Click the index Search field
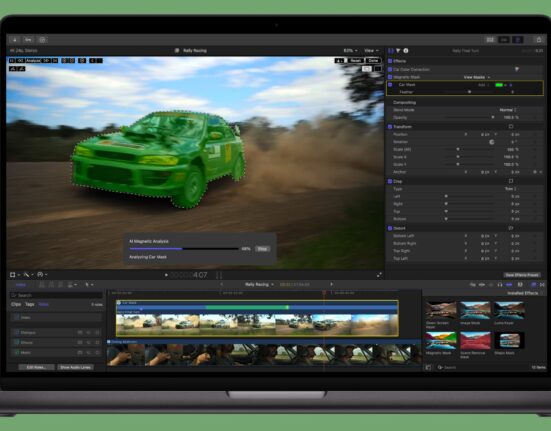 click(x=56, y=295)
